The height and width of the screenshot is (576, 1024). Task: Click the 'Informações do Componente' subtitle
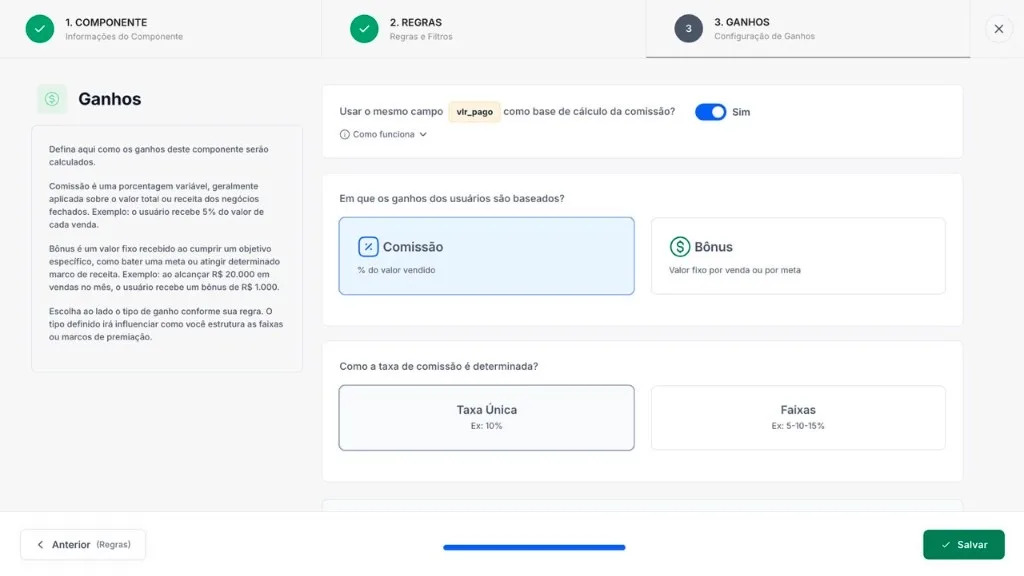point(124,37)
